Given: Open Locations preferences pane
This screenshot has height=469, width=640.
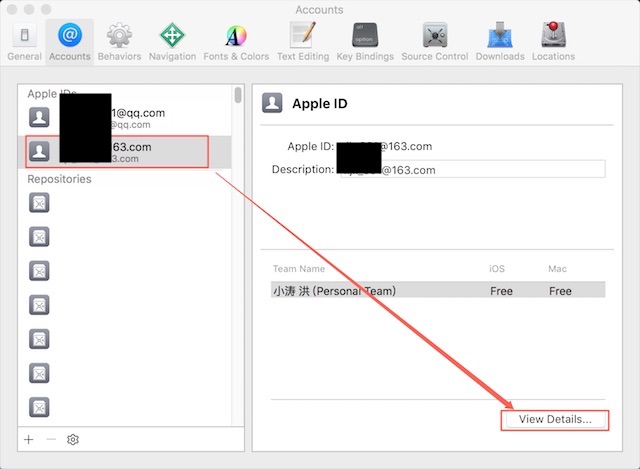Looking at the screenshot, I should click(x=553, y=41).
